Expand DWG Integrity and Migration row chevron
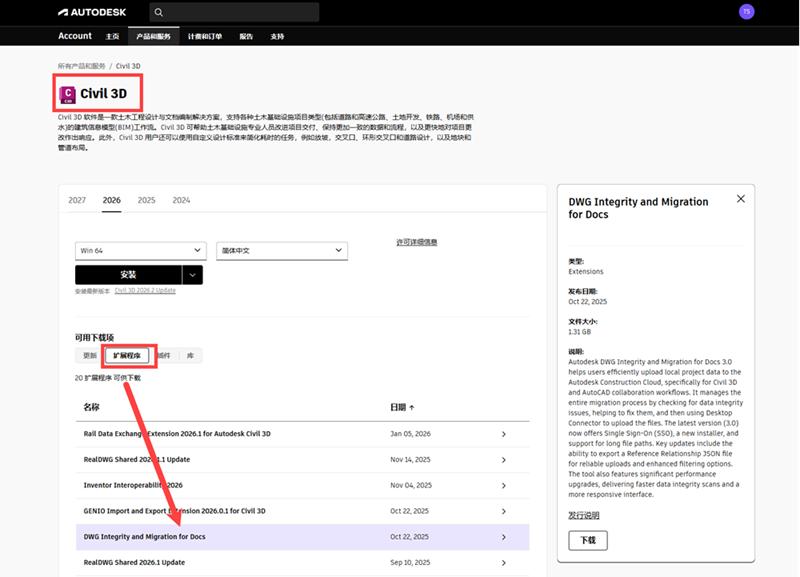Screen dimensions: 800x577 (x=504, y=537)
